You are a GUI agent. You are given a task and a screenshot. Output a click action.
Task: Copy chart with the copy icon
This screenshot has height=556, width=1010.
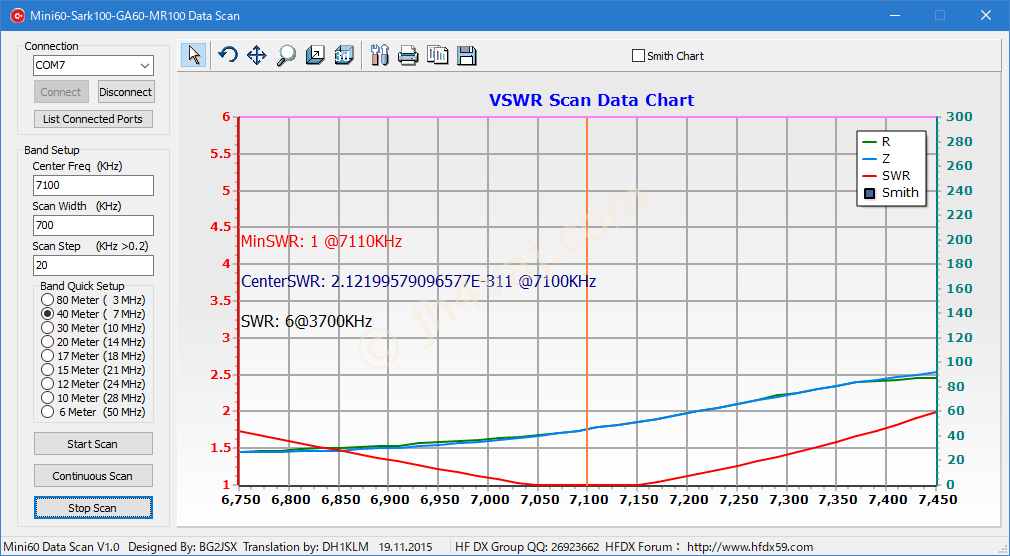tap(437, 55)
